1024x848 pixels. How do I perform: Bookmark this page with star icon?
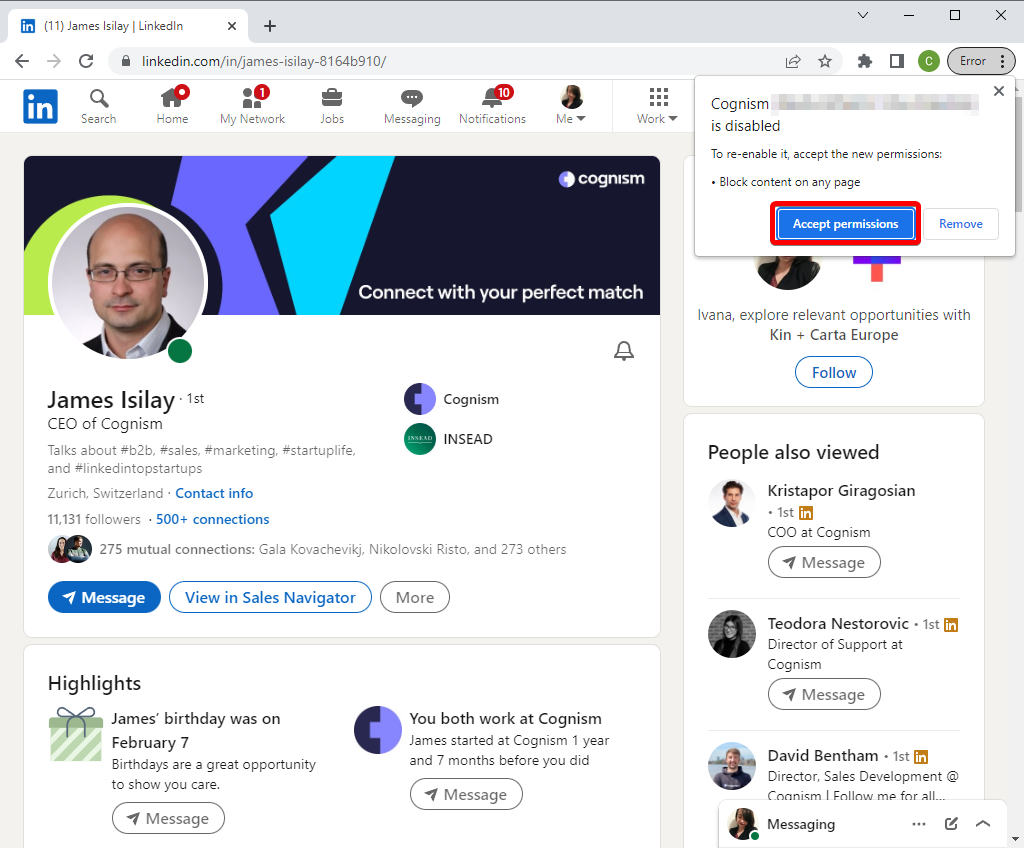tap(825, 61)
